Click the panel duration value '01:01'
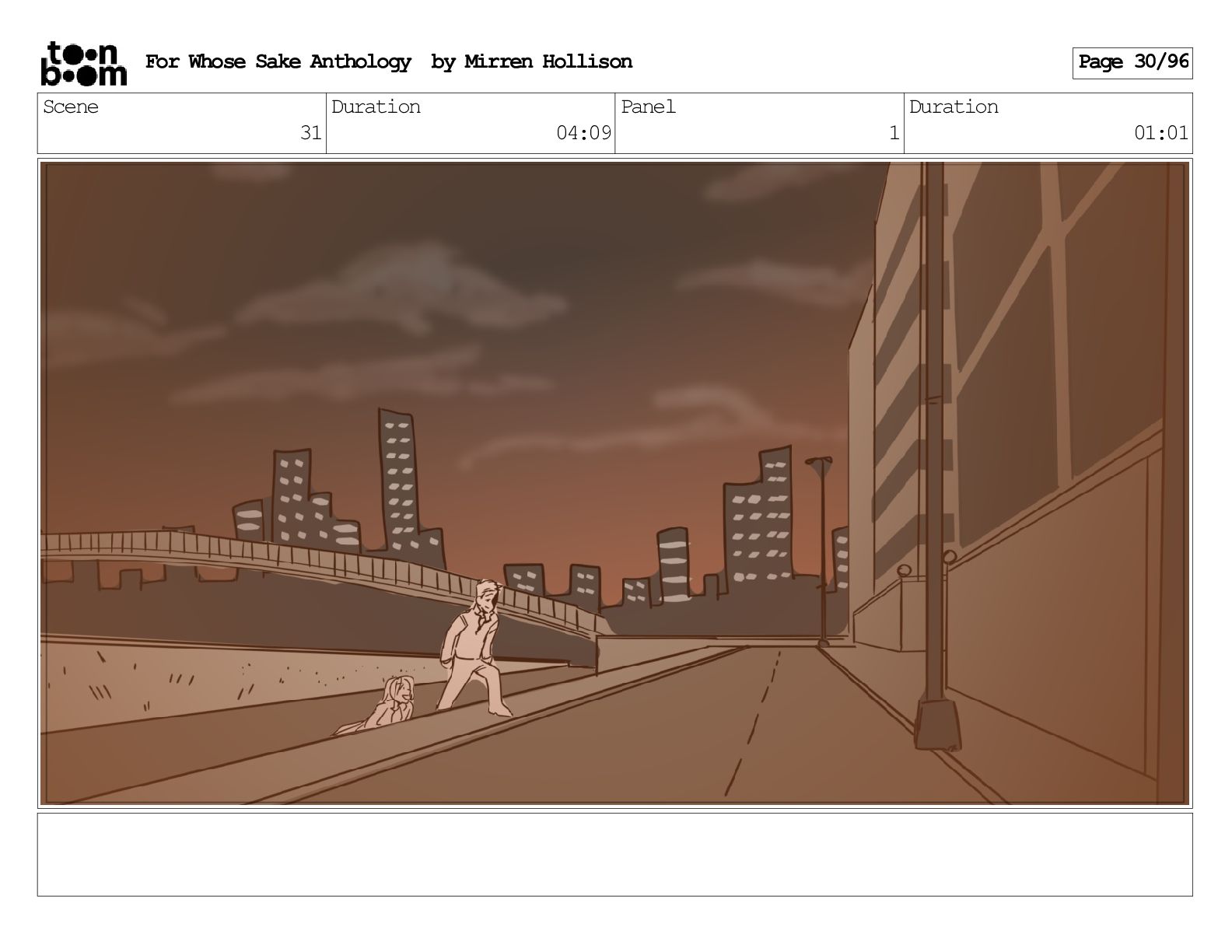This screenshot has width=1232, height=952. (1161, 133)
